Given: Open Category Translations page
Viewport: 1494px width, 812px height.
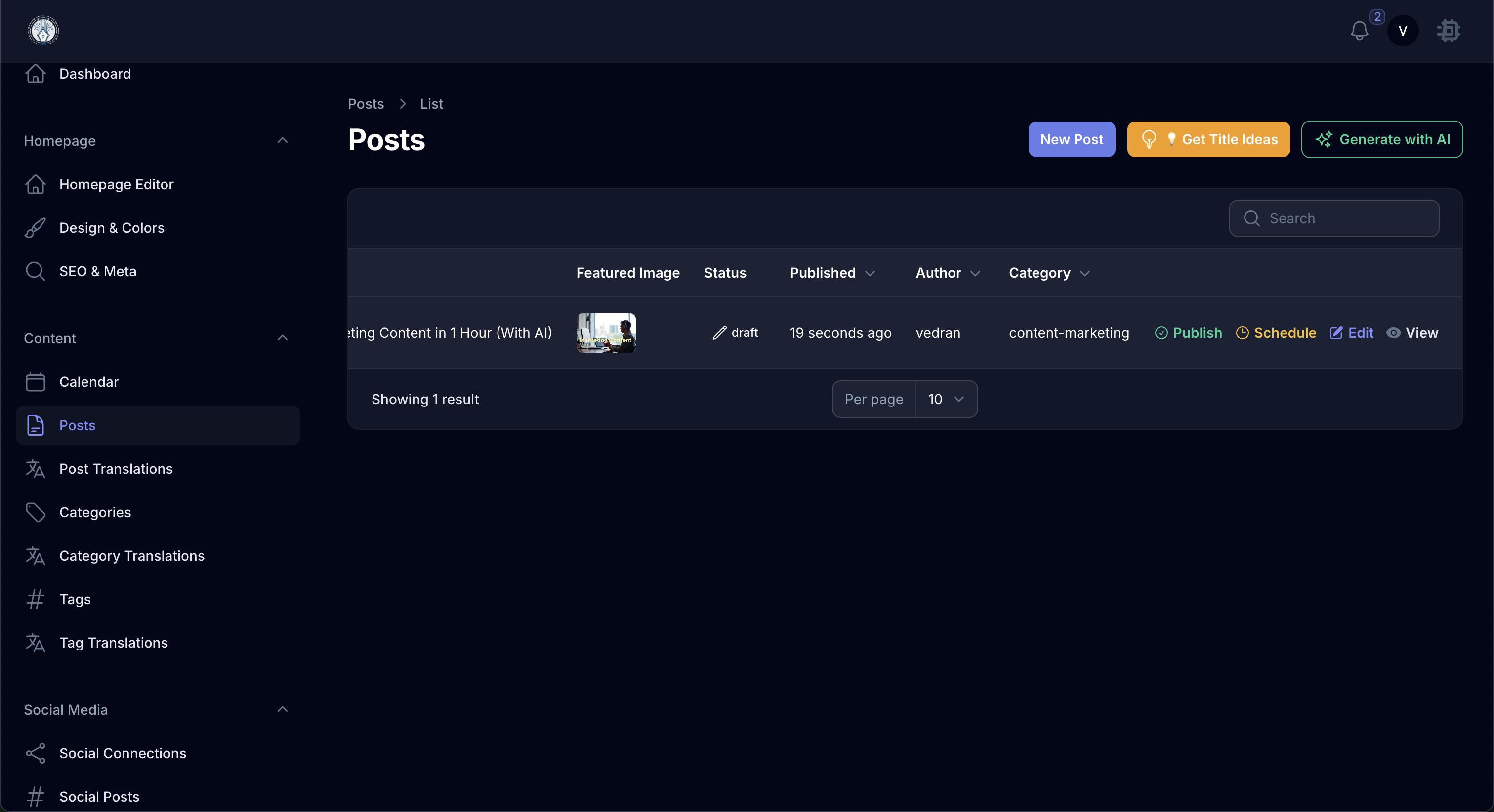Looking at the screenshot, I should [x=158, y=556].
